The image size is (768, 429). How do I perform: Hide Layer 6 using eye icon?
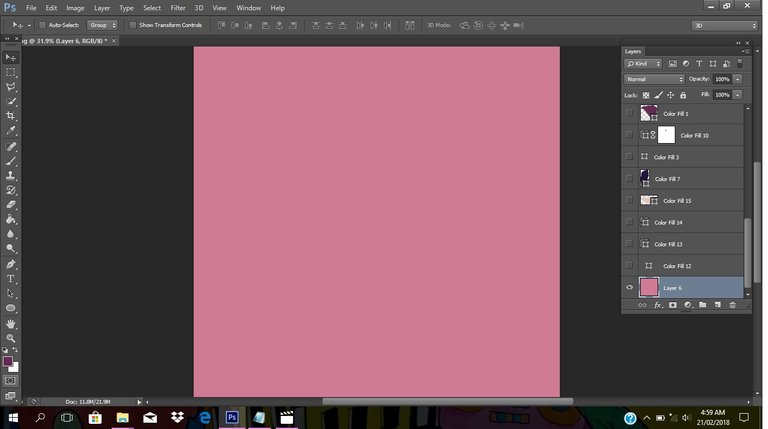(x=629, y=287)
